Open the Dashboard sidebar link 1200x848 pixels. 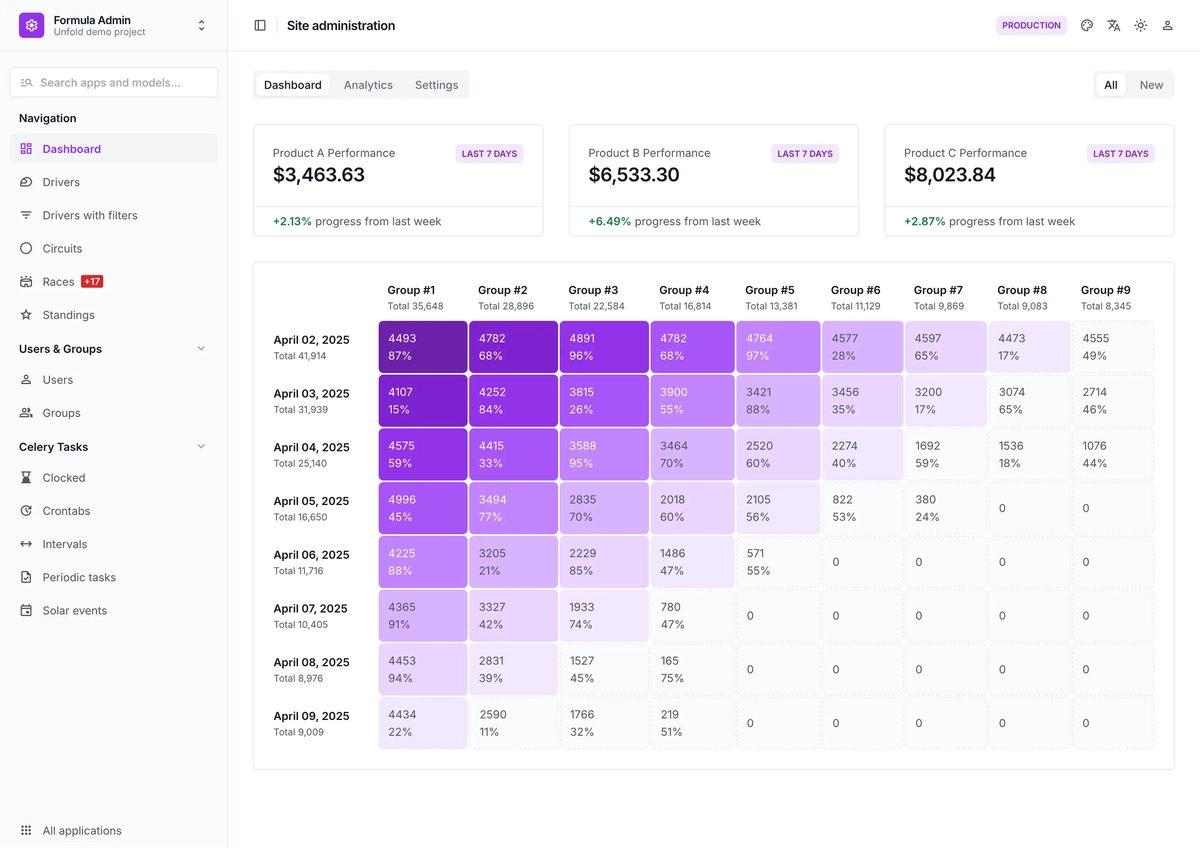[114, 149]
